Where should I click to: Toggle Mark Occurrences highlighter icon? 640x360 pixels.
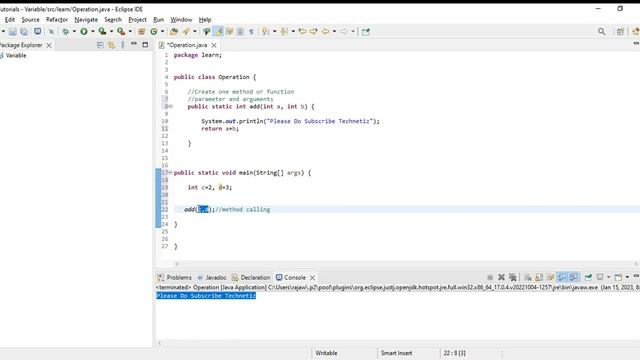click(x=219, y=31)
